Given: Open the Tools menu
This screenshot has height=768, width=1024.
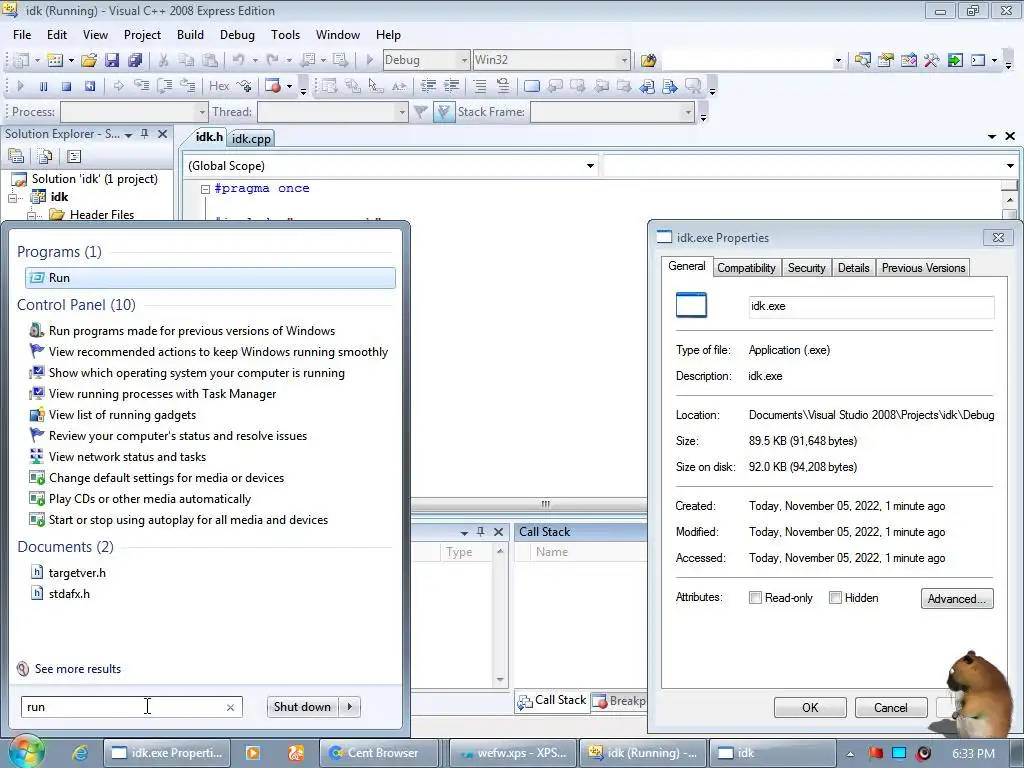Looking at the screenshot, I should [x=285, y=35].
